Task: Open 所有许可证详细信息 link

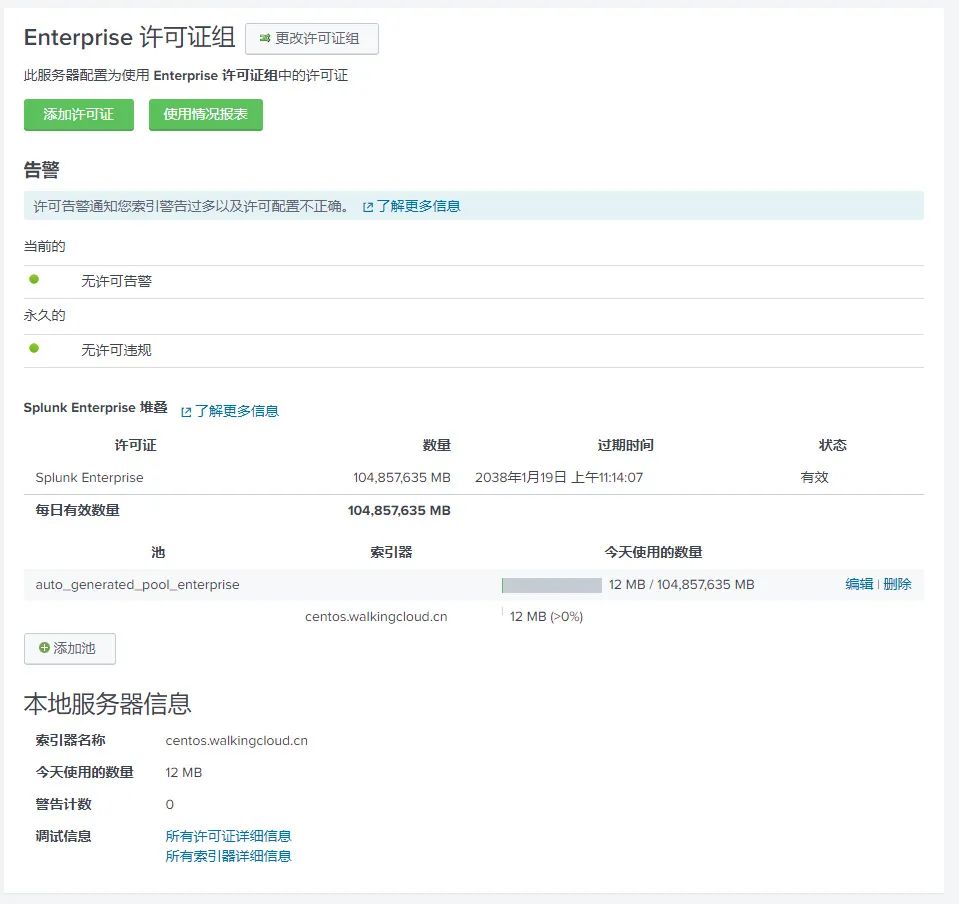Action: (228, 835)
